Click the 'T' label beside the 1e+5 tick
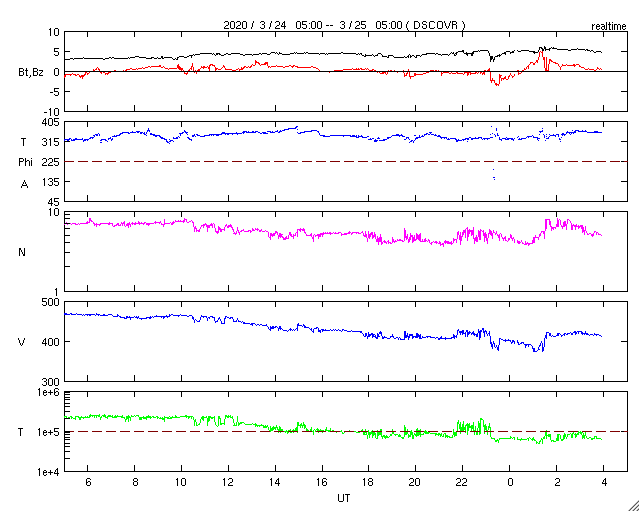640x512 pixels. click(x=21, y=432)
